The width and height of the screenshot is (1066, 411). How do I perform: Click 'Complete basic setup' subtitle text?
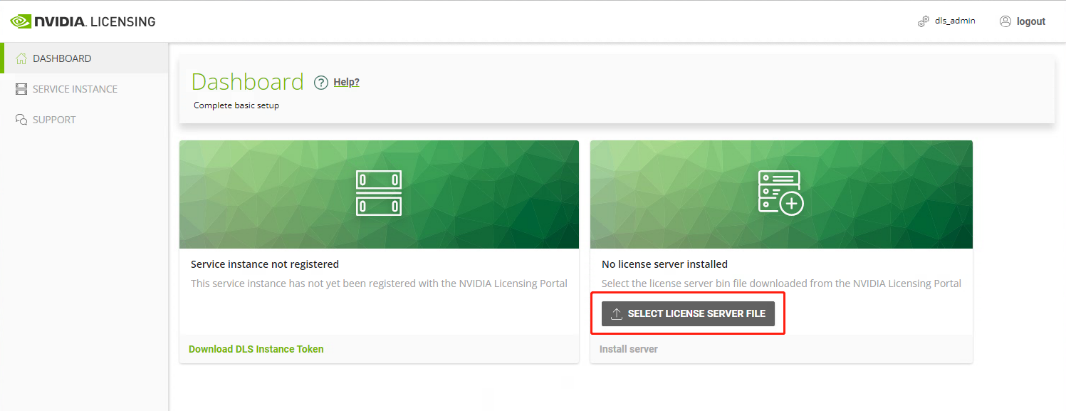(x=236, y=105)
